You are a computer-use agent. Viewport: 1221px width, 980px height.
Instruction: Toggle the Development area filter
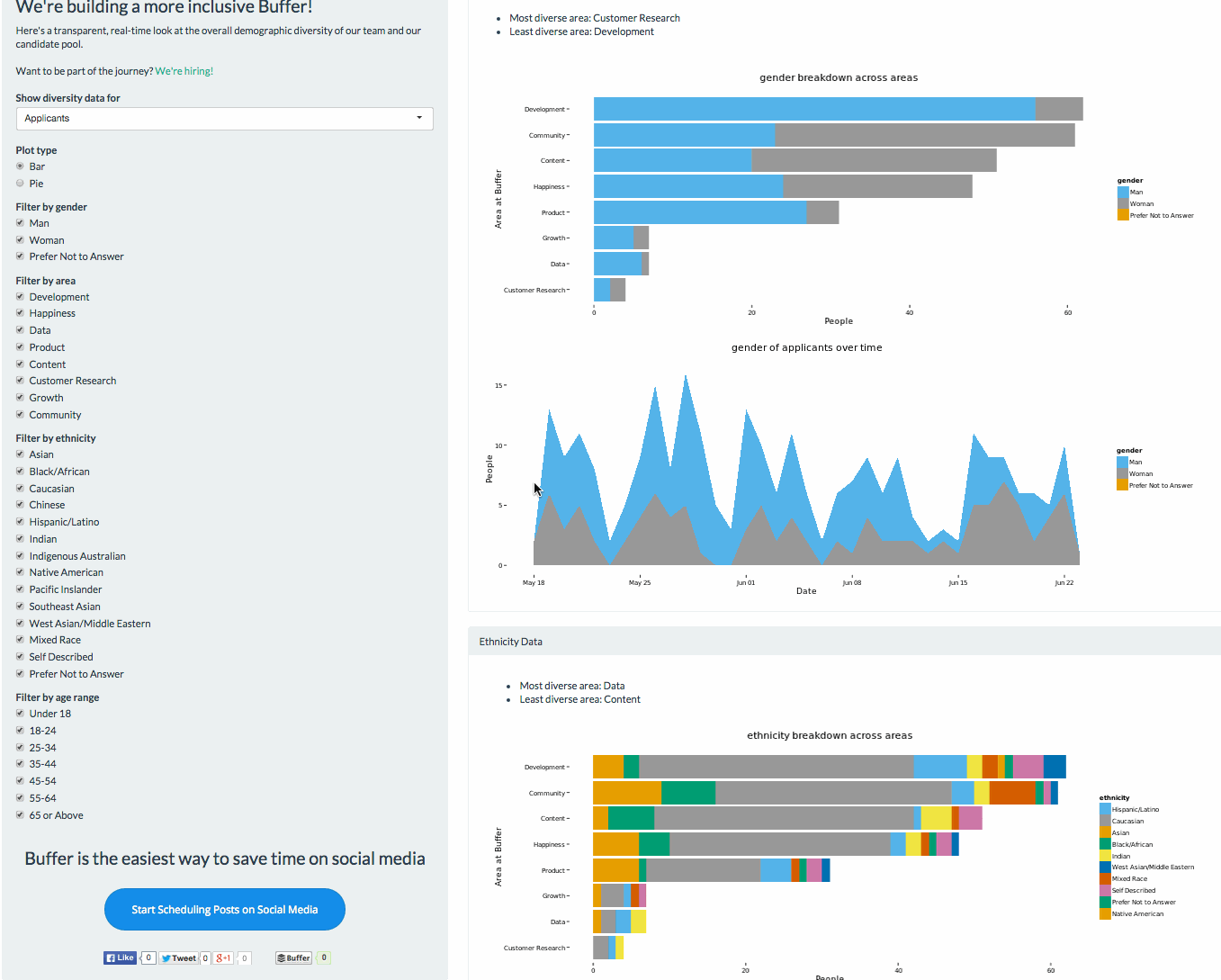coord(20,297)
